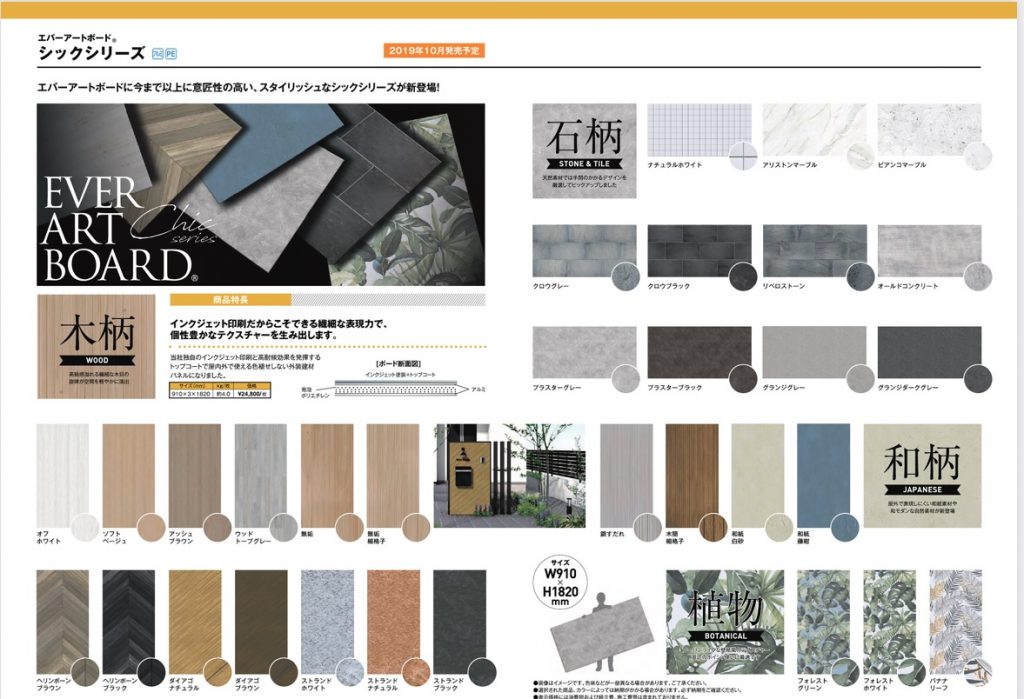Image resolution: width=1024 pixels, height=699 pixels.
Task: Click the フォレストグリーン label text
Action: pos(812,685)
